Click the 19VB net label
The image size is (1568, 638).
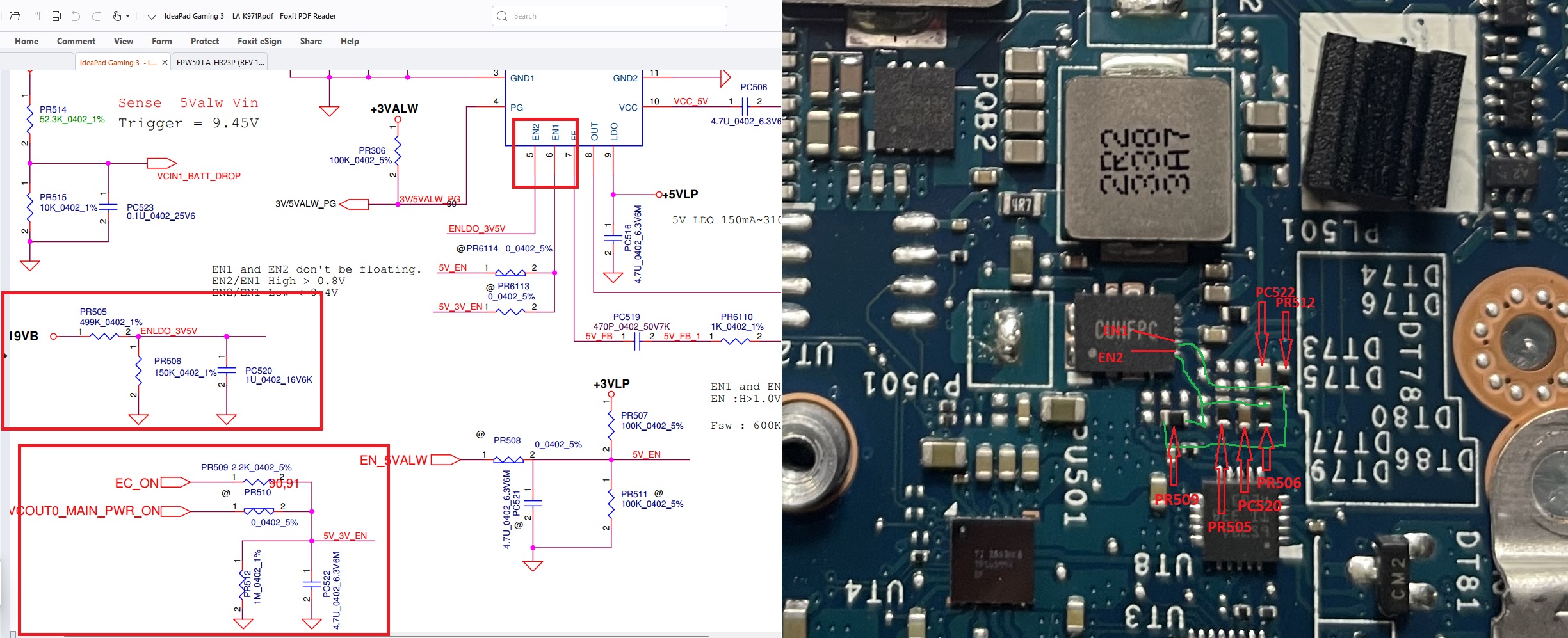click(24, 336)
